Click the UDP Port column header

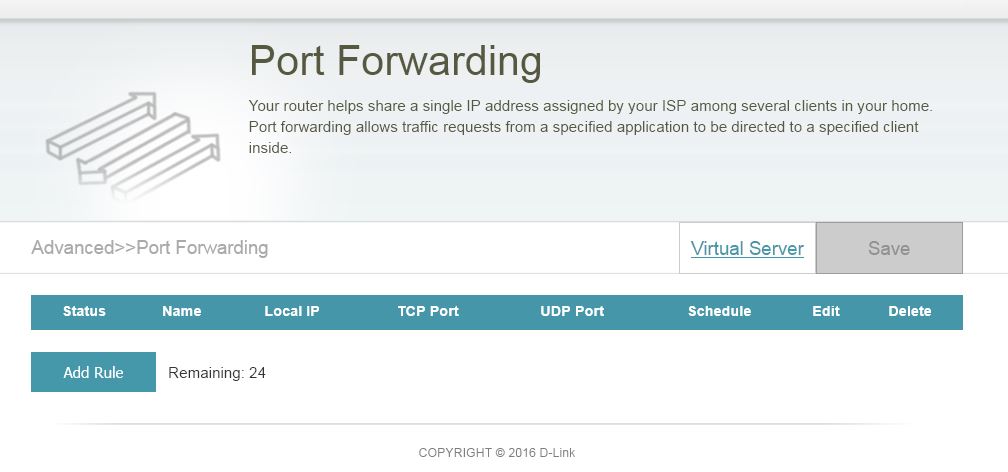click(x=572, y=311)
